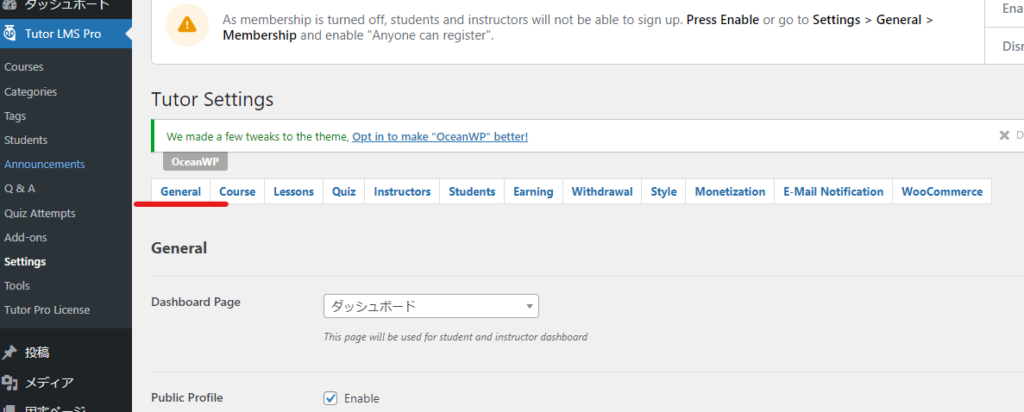Toggle the Public Profile Enable checkbox
Image resolution: width=1024 pixels, height=412 pixels.
[x=331, y=398]
